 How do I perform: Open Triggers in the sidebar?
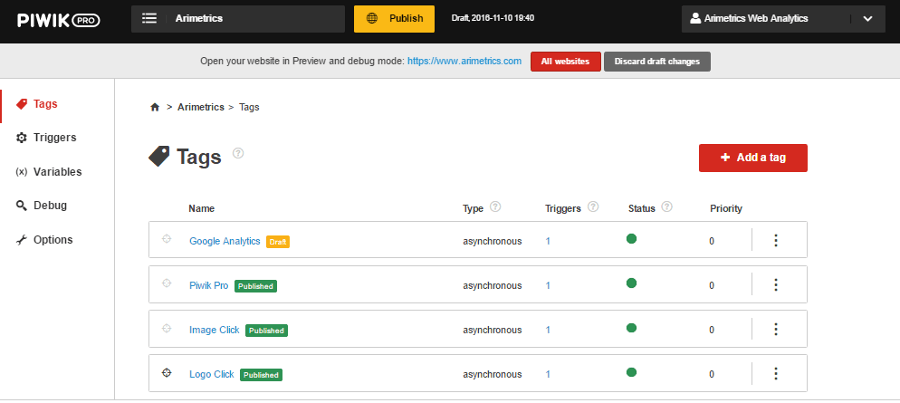pyautogui.click(x=55, y=138)
